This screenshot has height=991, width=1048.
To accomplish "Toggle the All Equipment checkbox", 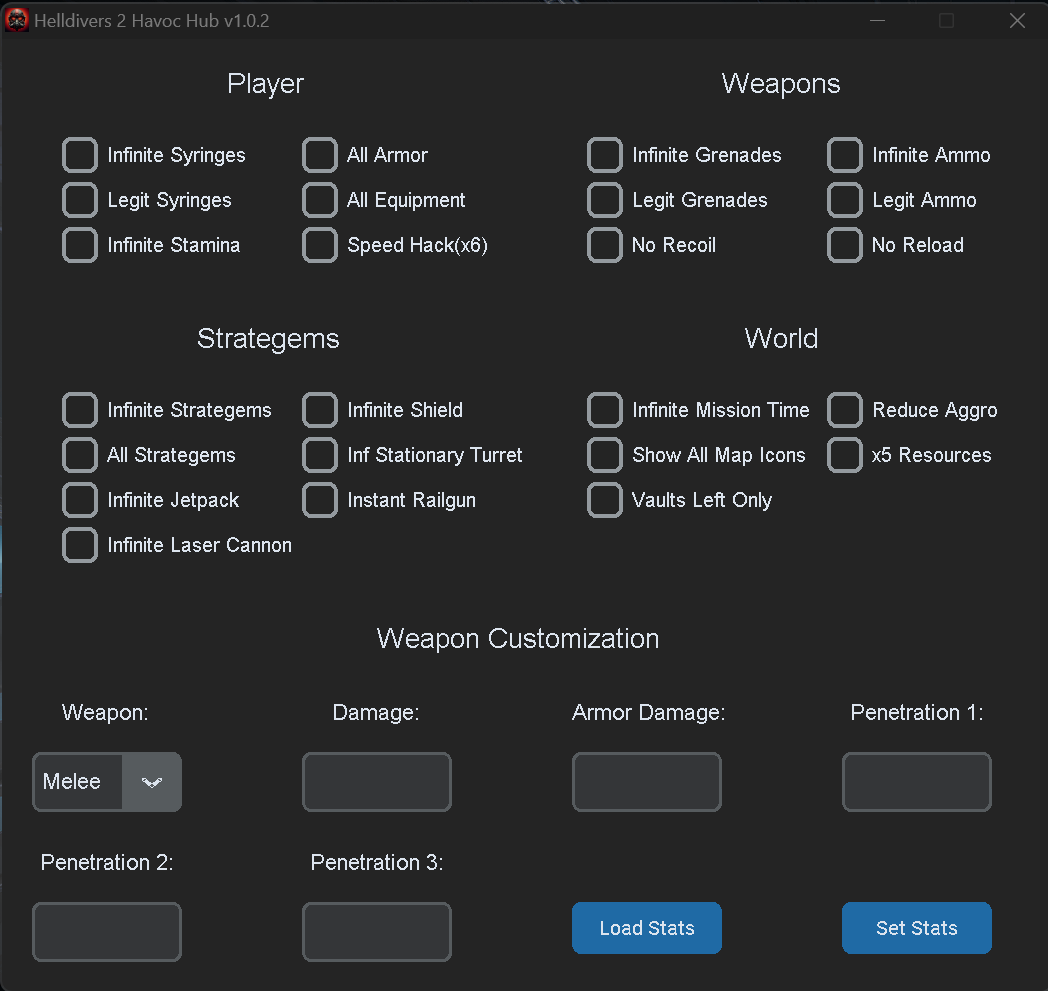I will click(319, 200).
